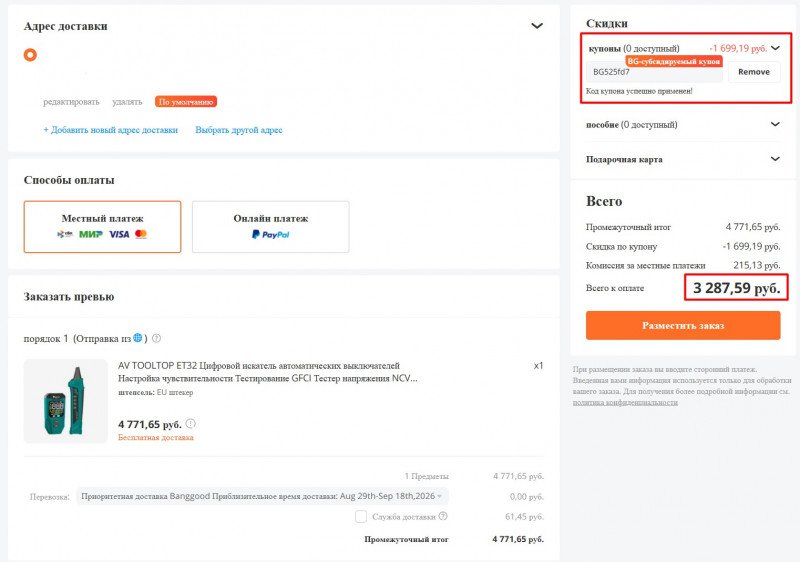
Task: Enable the Служба доставки checkbox
Action: pos(361,517)
